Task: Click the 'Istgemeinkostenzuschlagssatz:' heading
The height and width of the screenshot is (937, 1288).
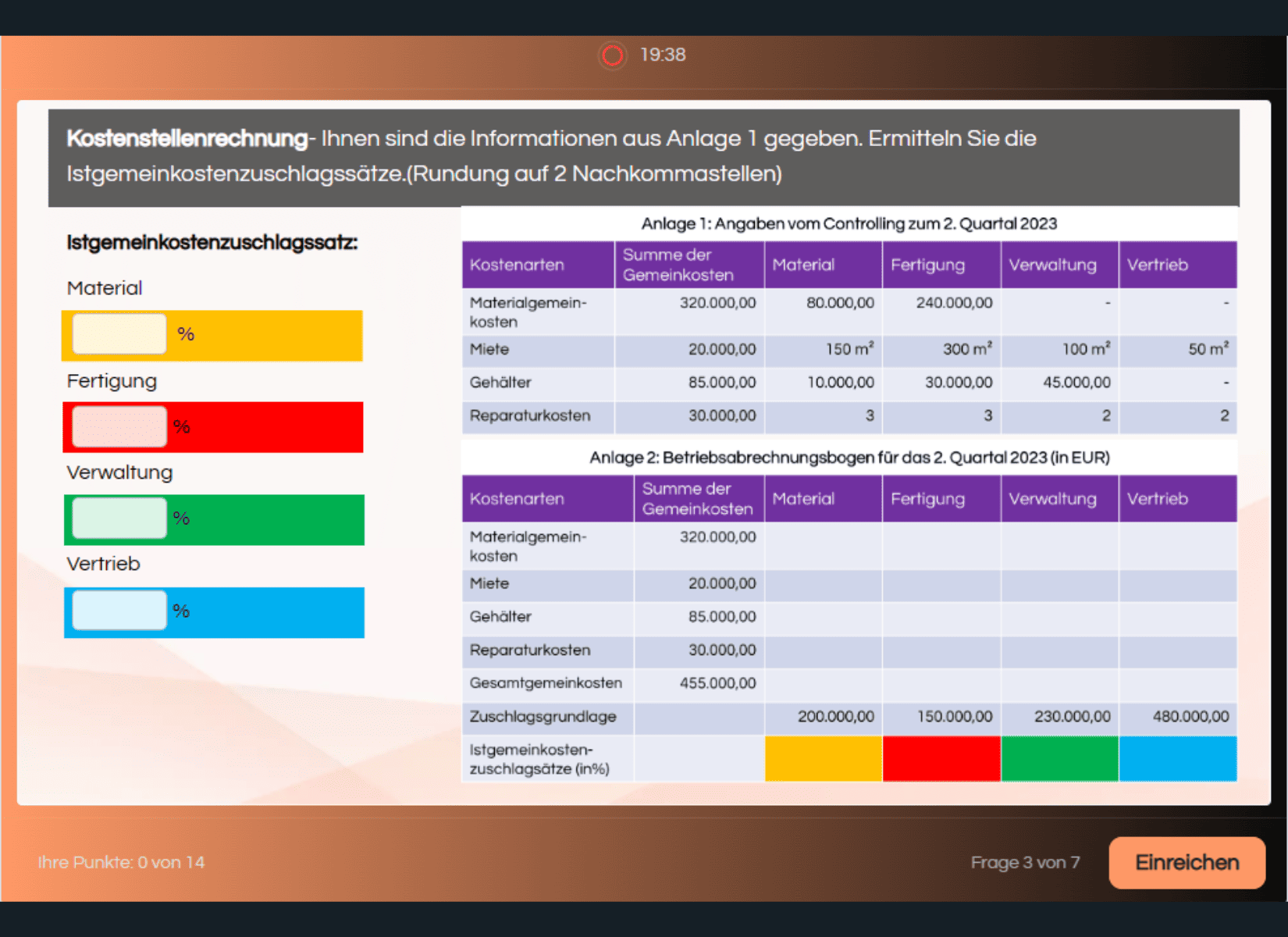Action: [x=212, y=243]
